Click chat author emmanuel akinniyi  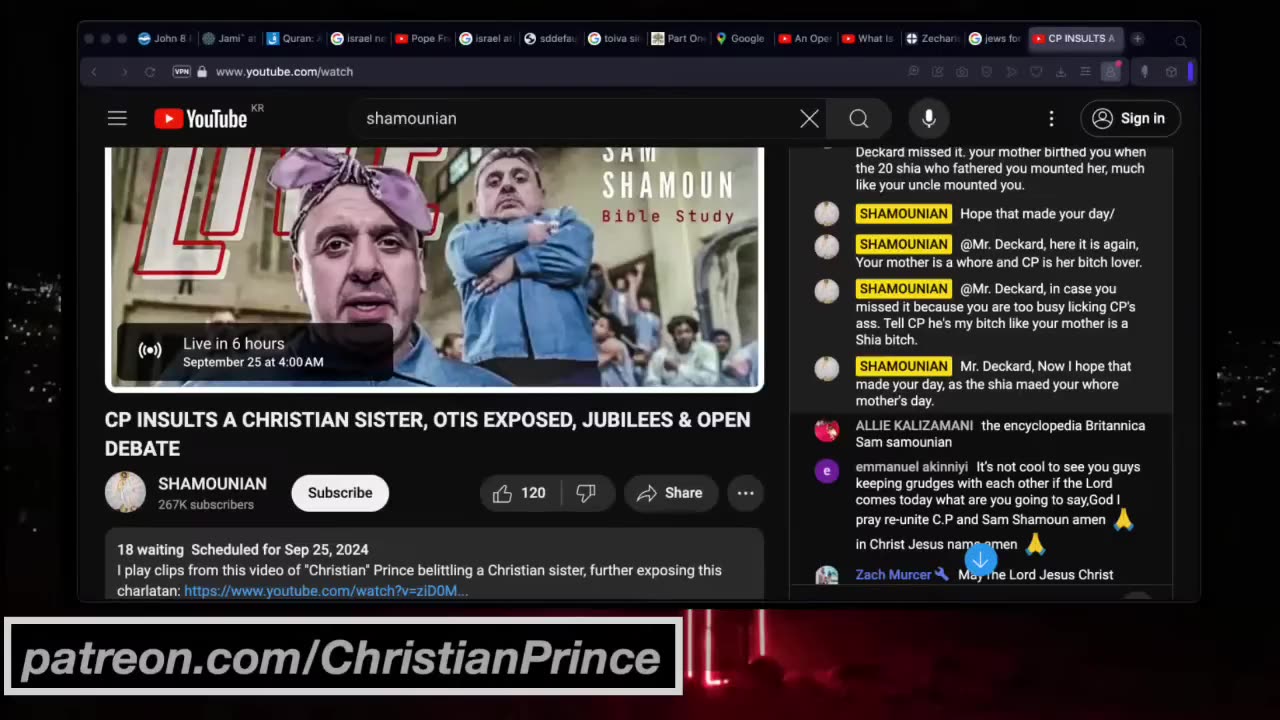coord(912,467)
